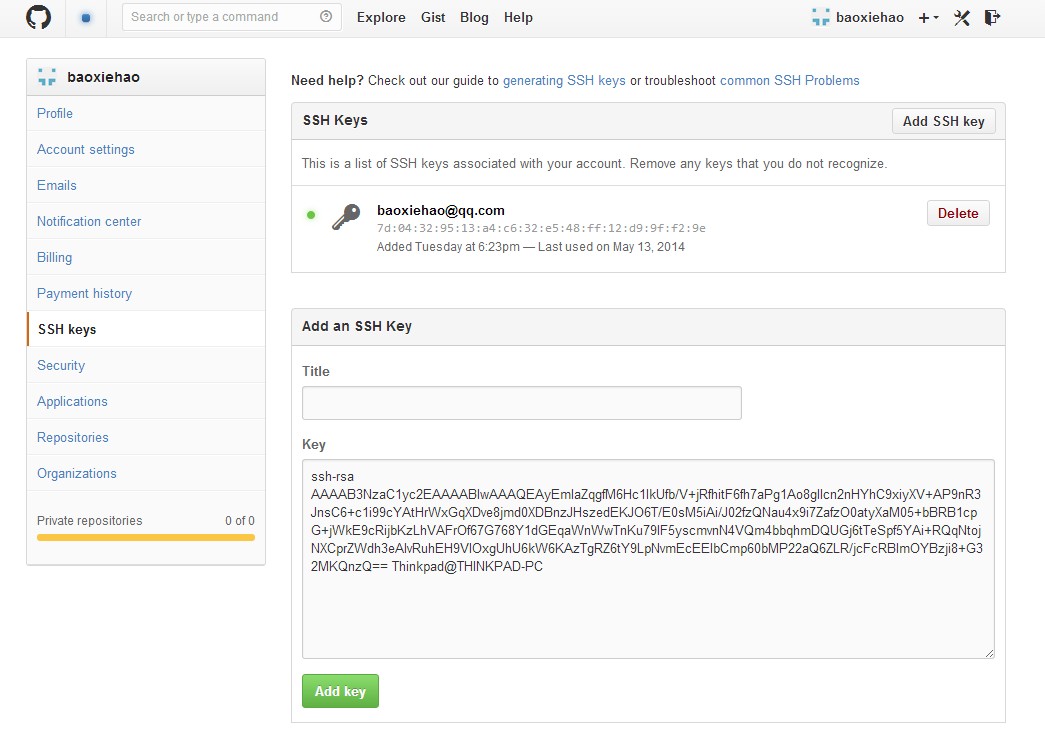Open the notifications indicator icon

[x=86, y=17]
